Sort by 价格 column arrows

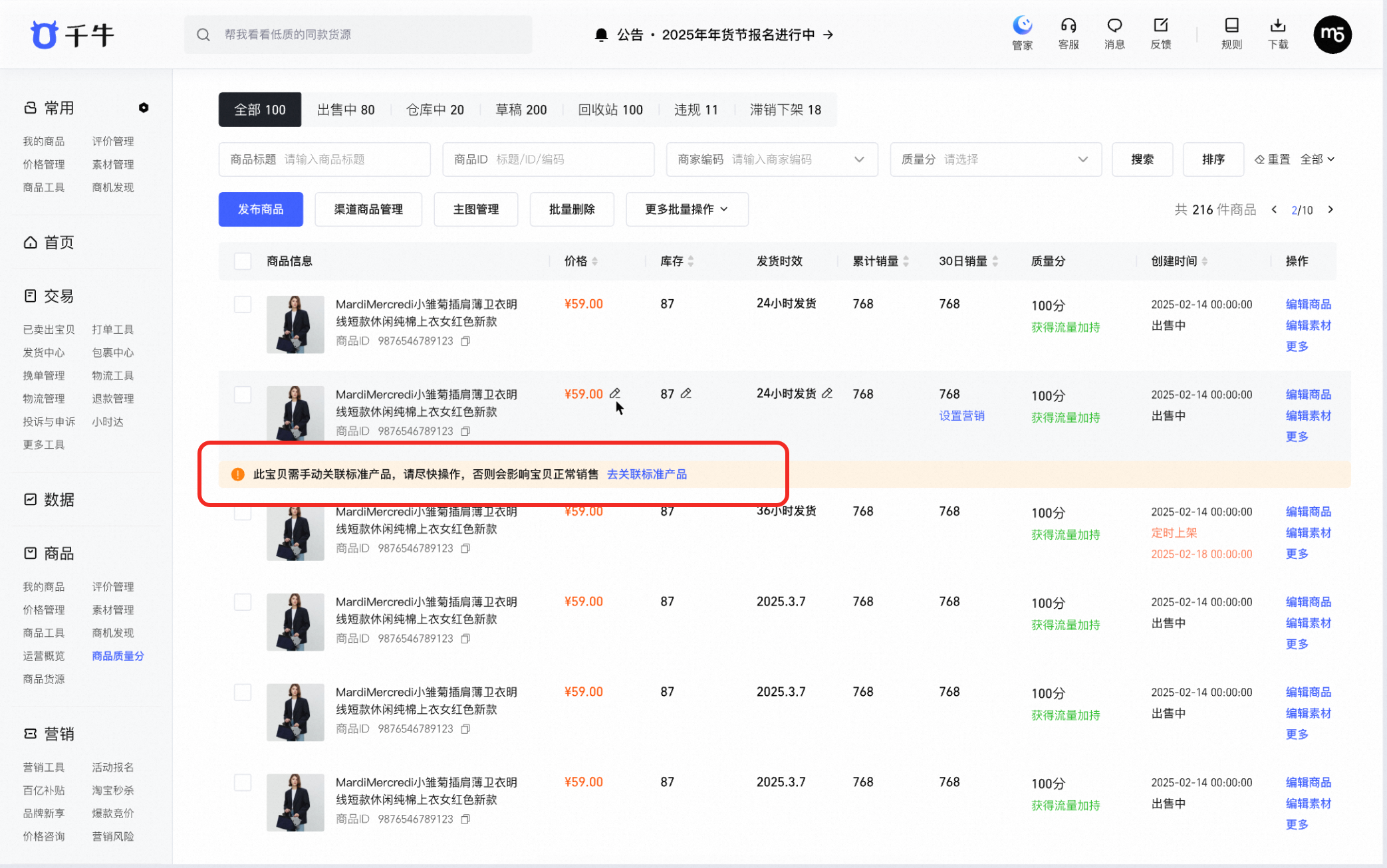(594, 261)
